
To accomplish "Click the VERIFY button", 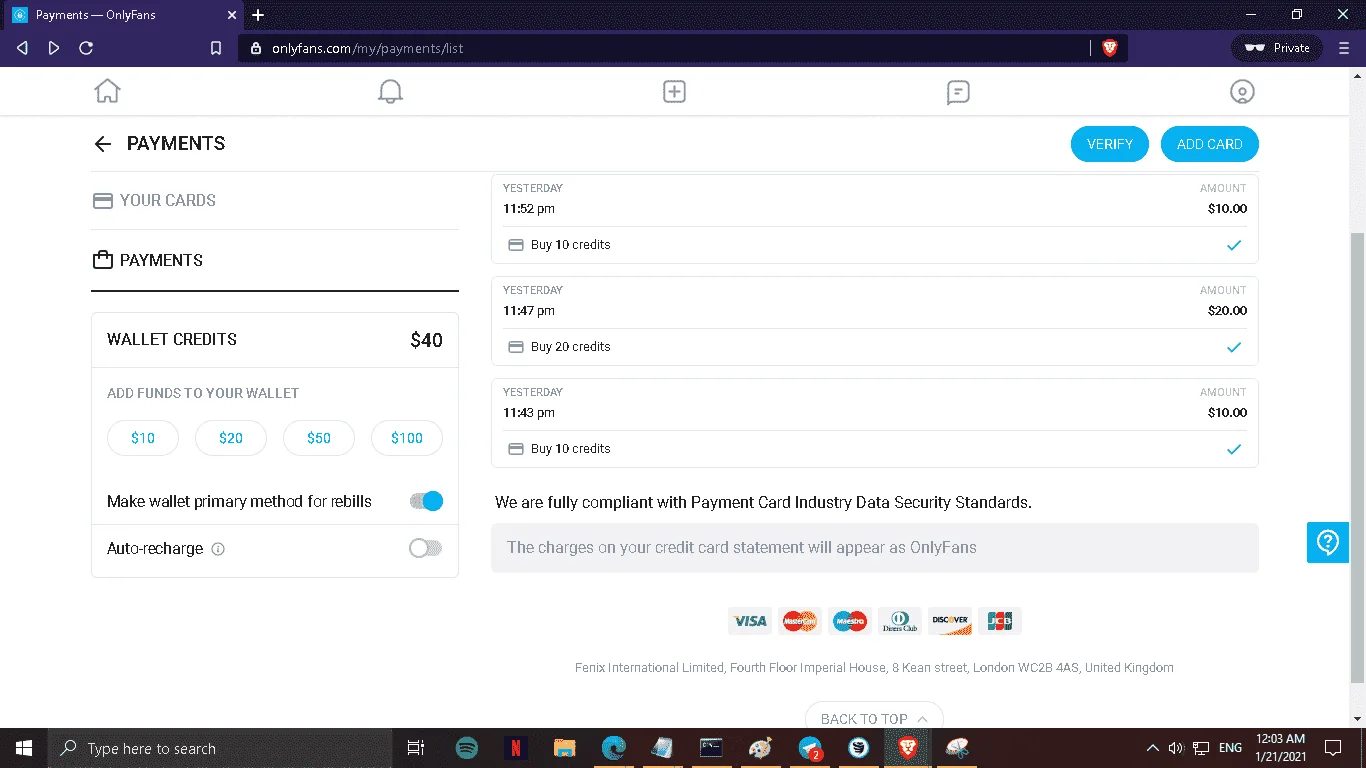I will (1110, 144).
